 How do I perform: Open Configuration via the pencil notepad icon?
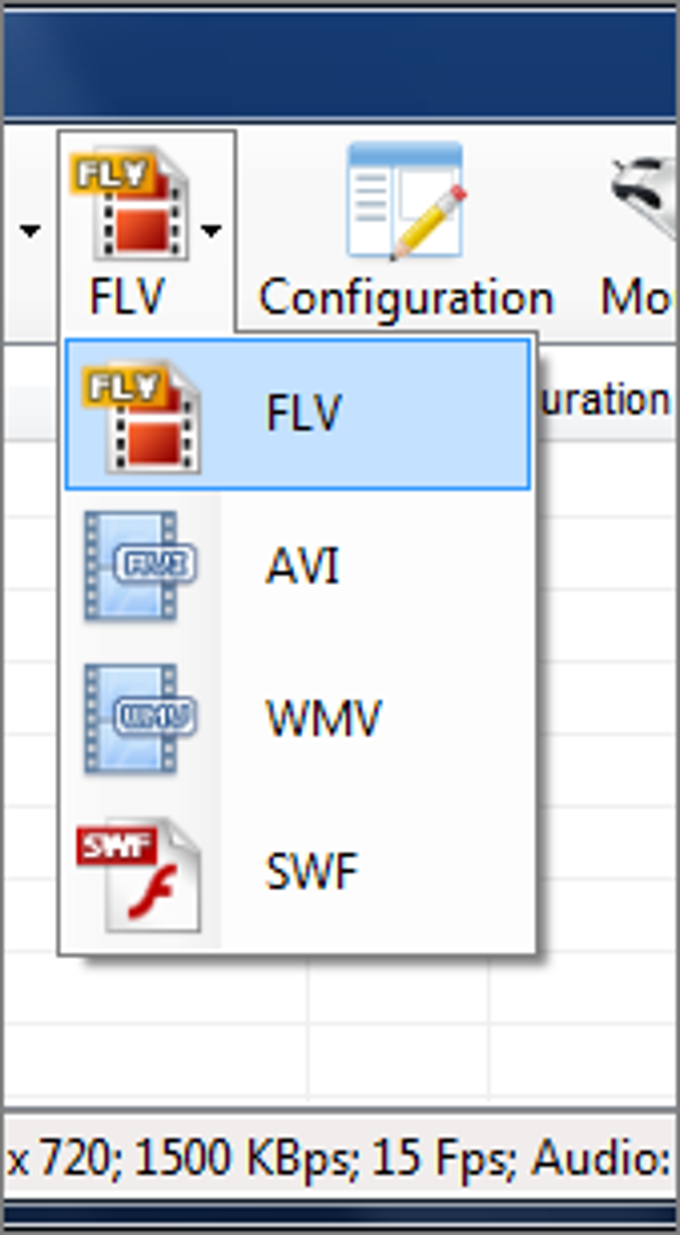(405, 203)
